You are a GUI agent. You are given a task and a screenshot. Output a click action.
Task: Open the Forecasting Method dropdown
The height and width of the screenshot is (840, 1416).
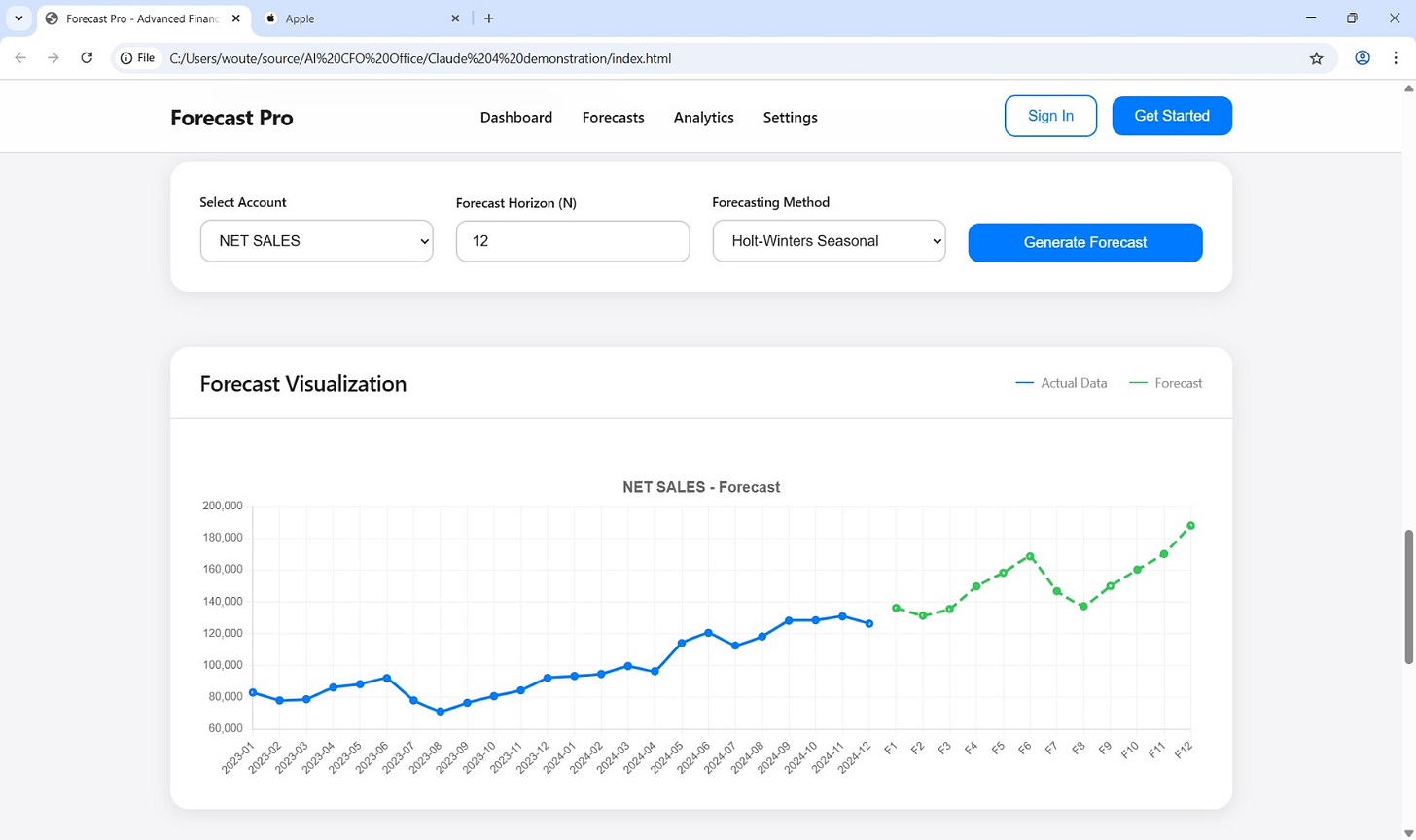click(x=829, y=241)
